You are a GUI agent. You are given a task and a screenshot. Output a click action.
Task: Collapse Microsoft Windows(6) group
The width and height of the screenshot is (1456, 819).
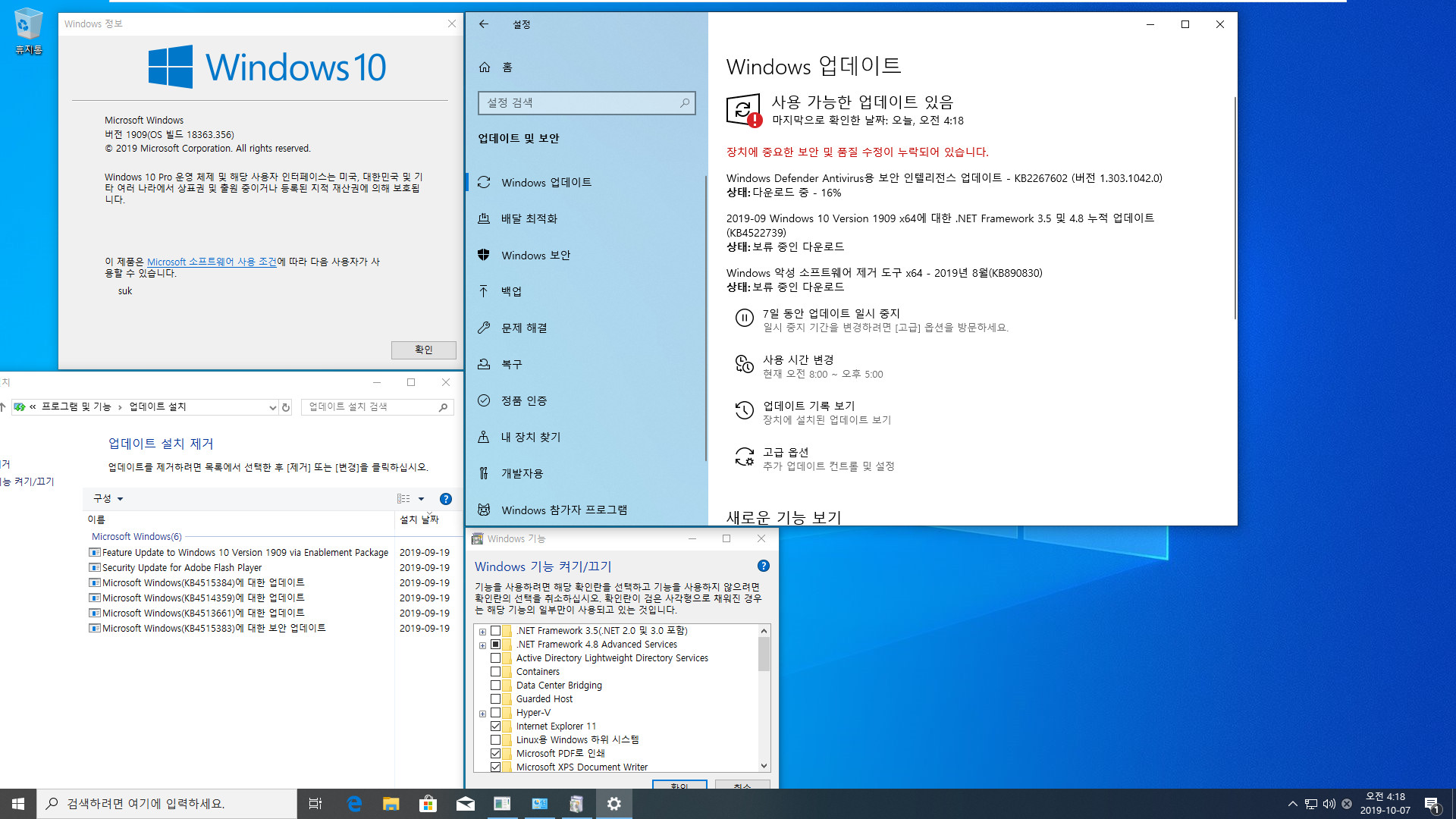(x=136, y=536)
